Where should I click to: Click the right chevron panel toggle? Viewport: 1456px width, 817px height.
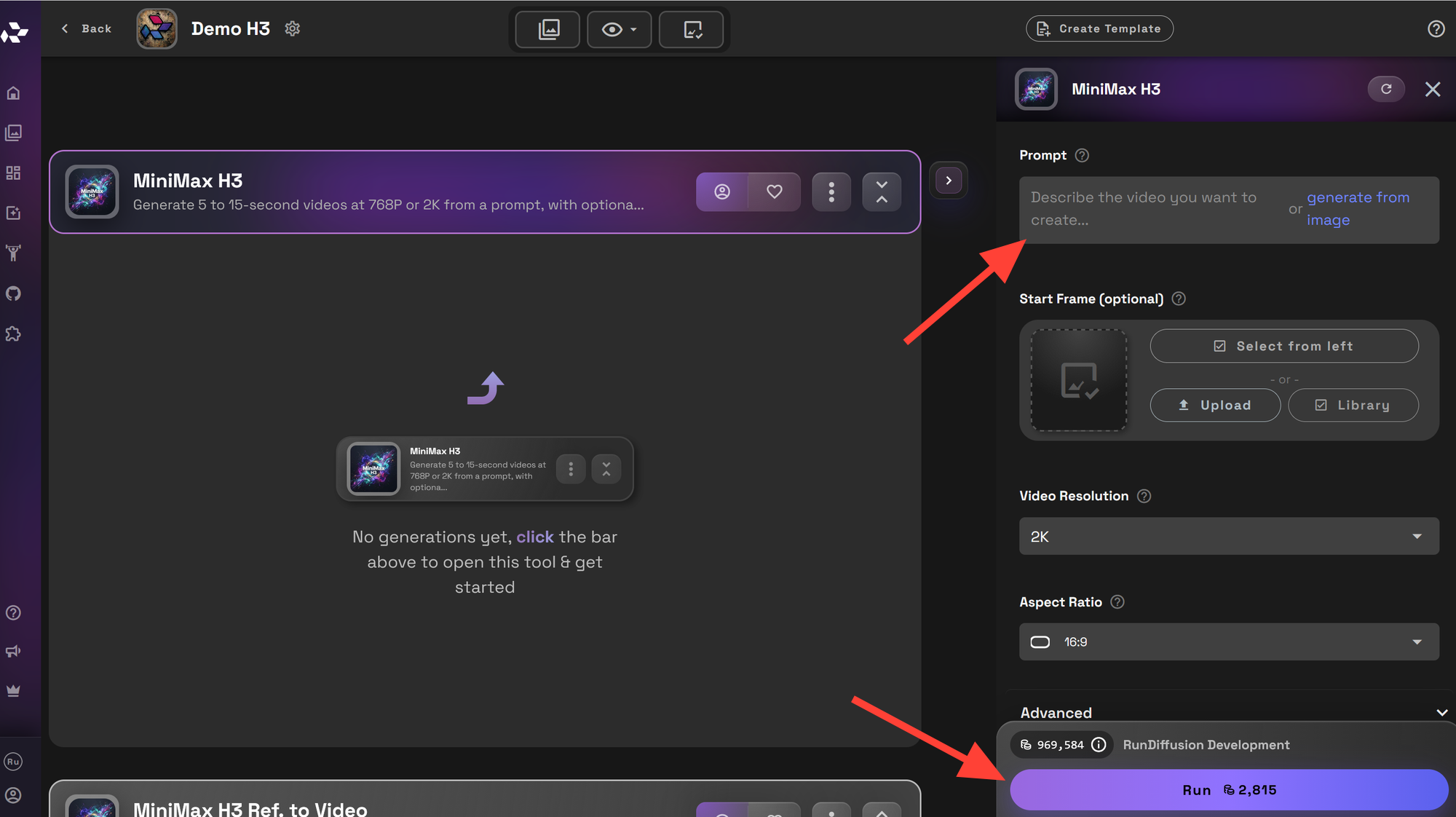(949, 180)
